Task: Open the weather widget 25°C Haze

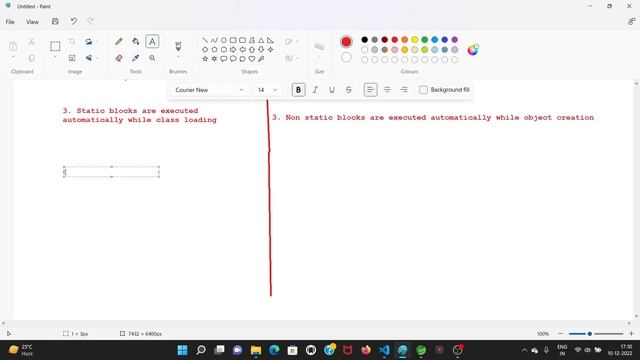Action: click(x=21, y=350)
